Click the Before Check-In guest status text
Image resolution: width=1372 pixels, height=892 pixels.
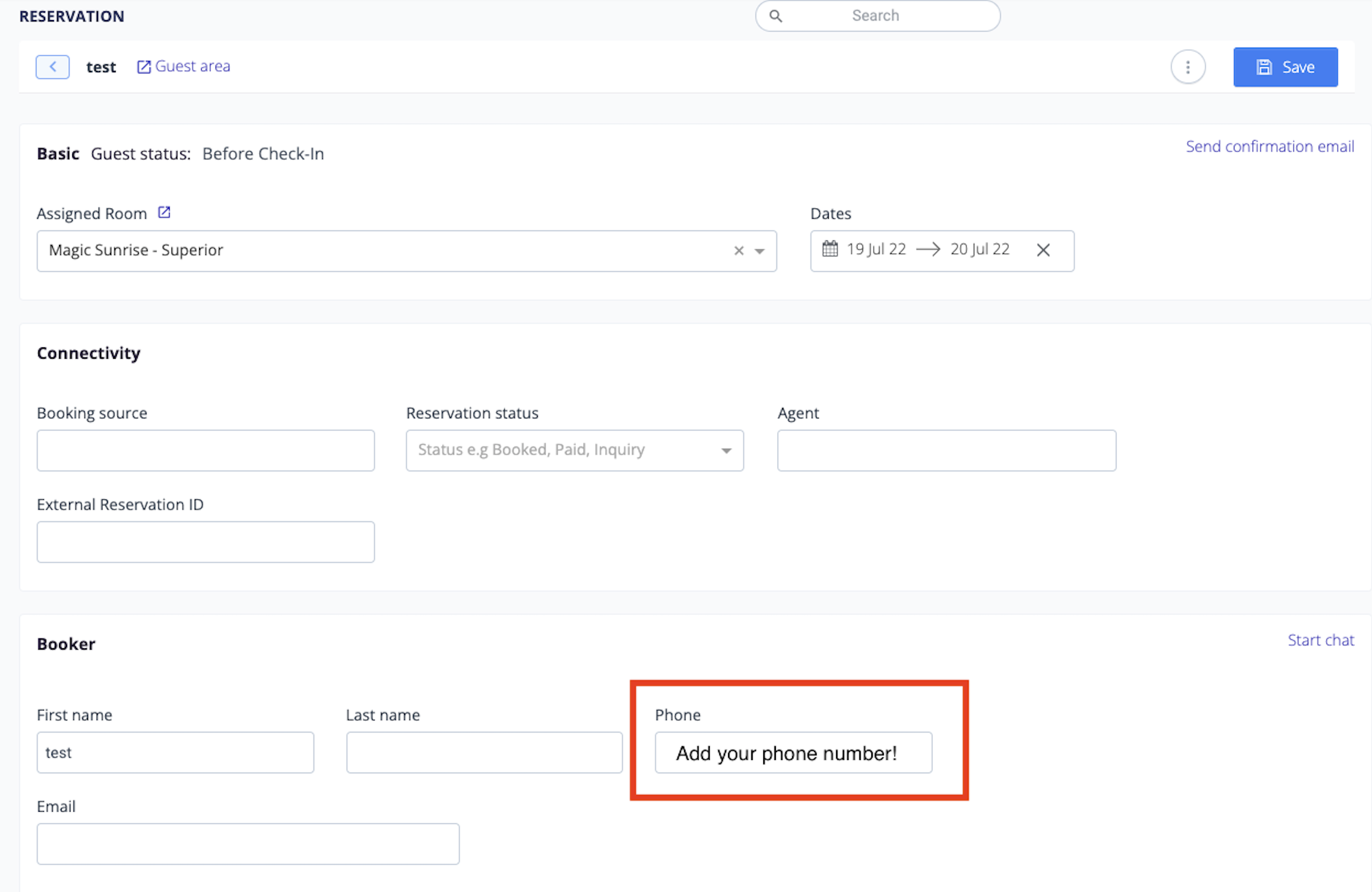pyautogui.click(x=263, y=154)
